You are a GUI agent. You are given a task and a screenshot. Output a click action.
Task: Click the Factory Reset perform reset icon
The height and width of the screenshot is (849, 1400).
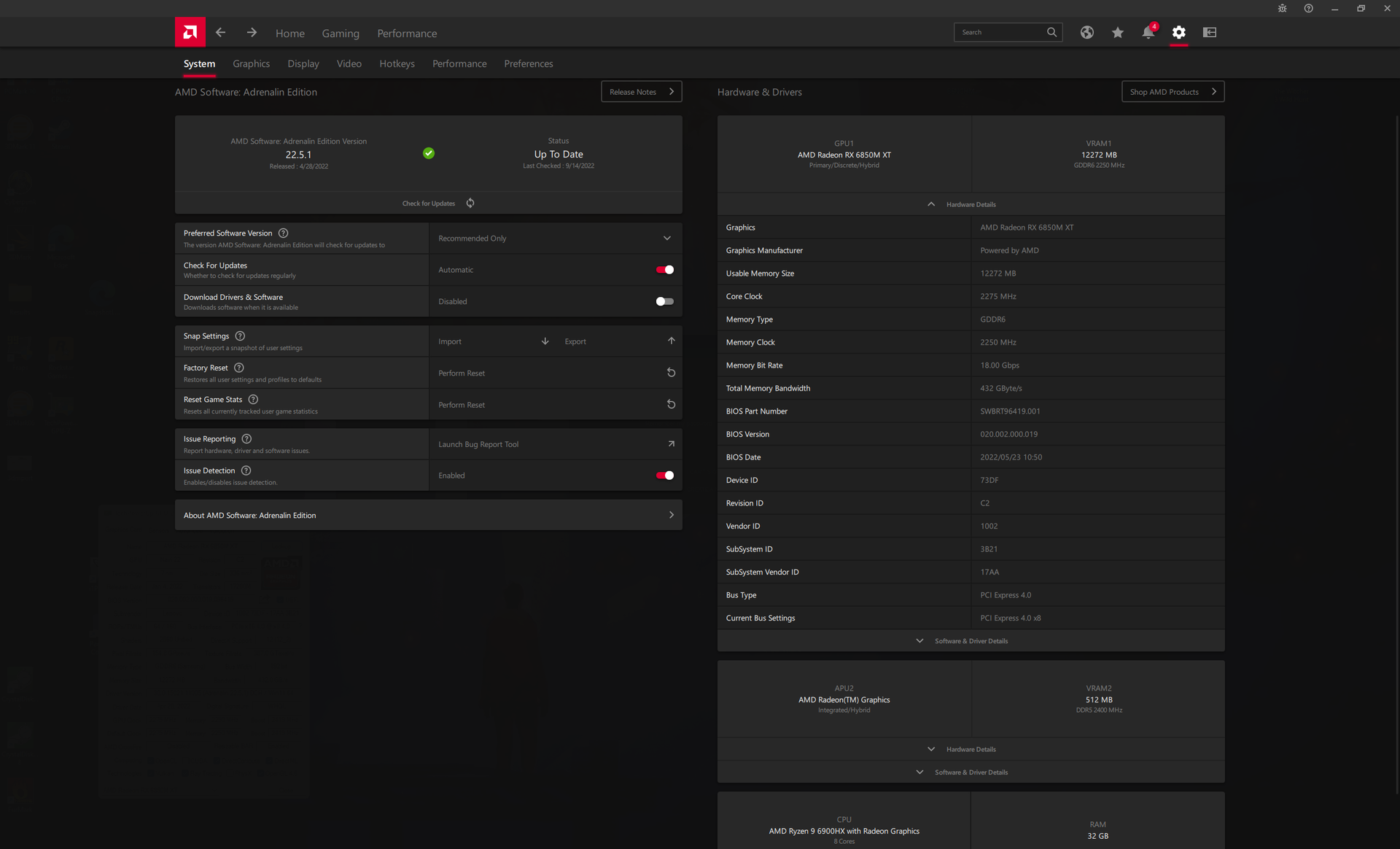click(x=671, y=373)
